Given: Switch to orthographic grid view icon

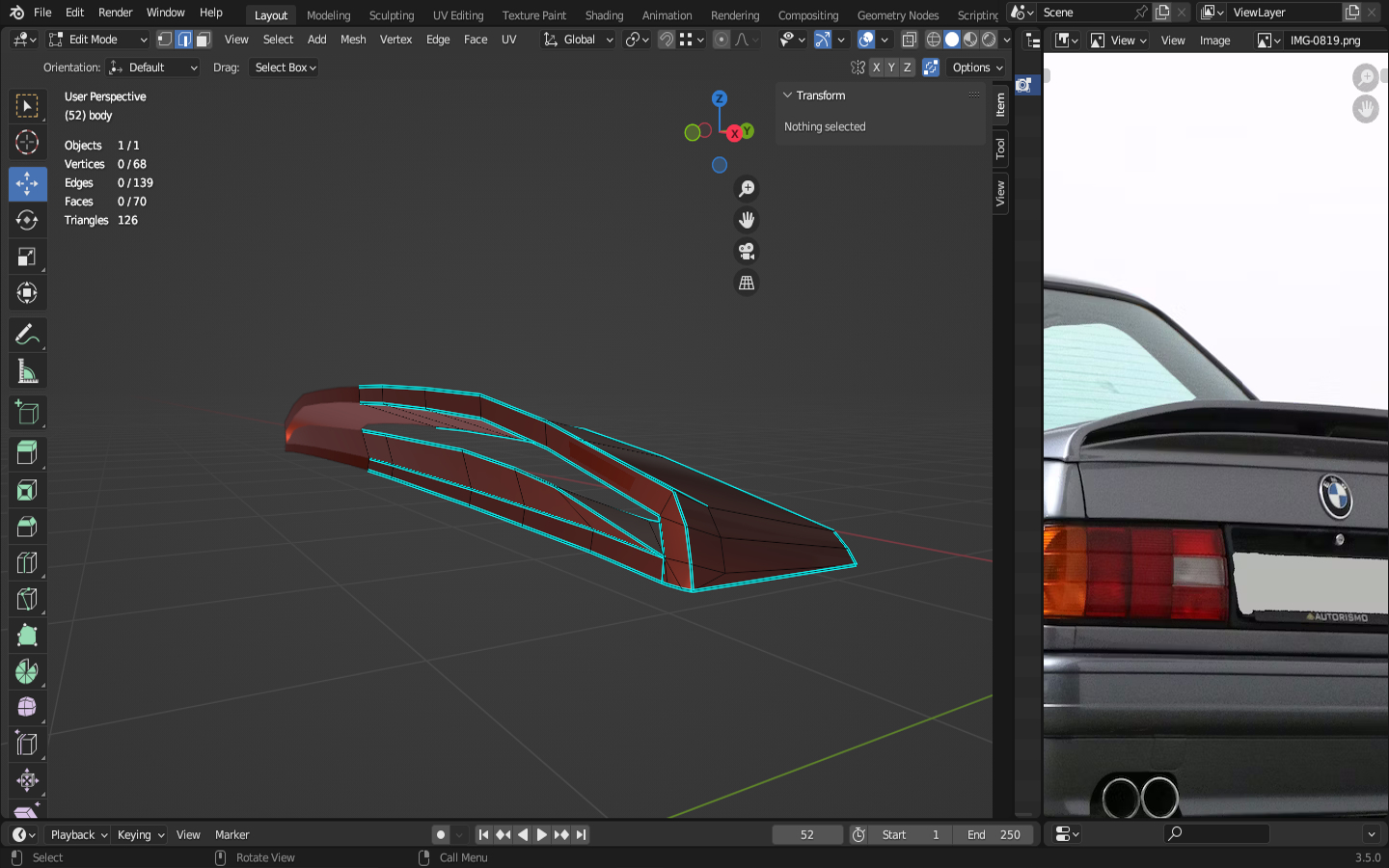Looking at the screenshot, I should (747, 283).
